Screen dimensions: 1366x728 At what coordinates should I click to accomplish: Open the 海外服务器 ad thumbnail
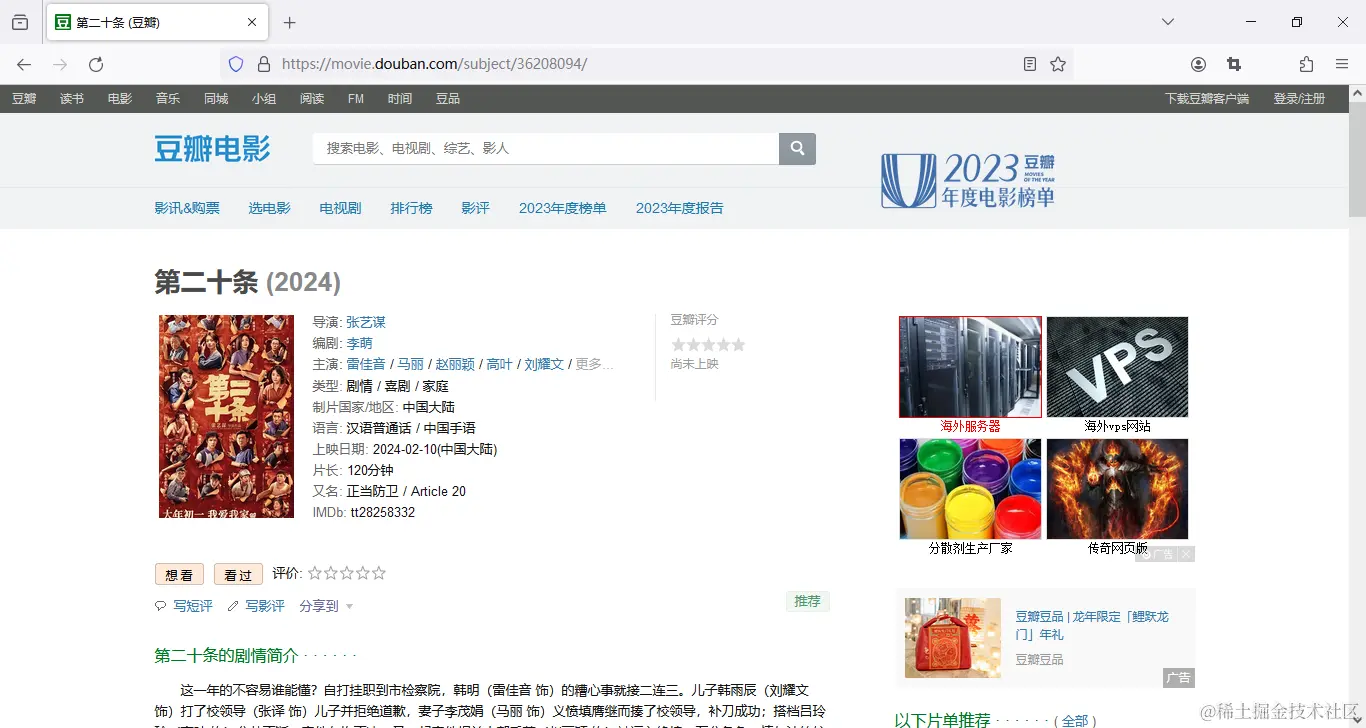[970, 367]
